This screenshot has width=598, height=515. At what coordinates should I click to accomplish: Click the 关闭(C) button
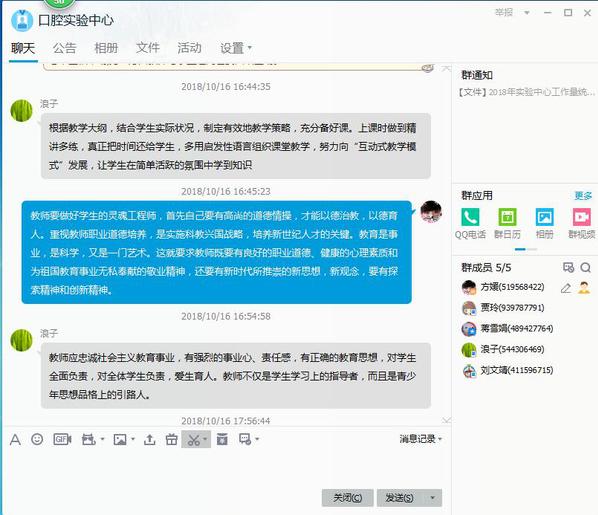347,498
